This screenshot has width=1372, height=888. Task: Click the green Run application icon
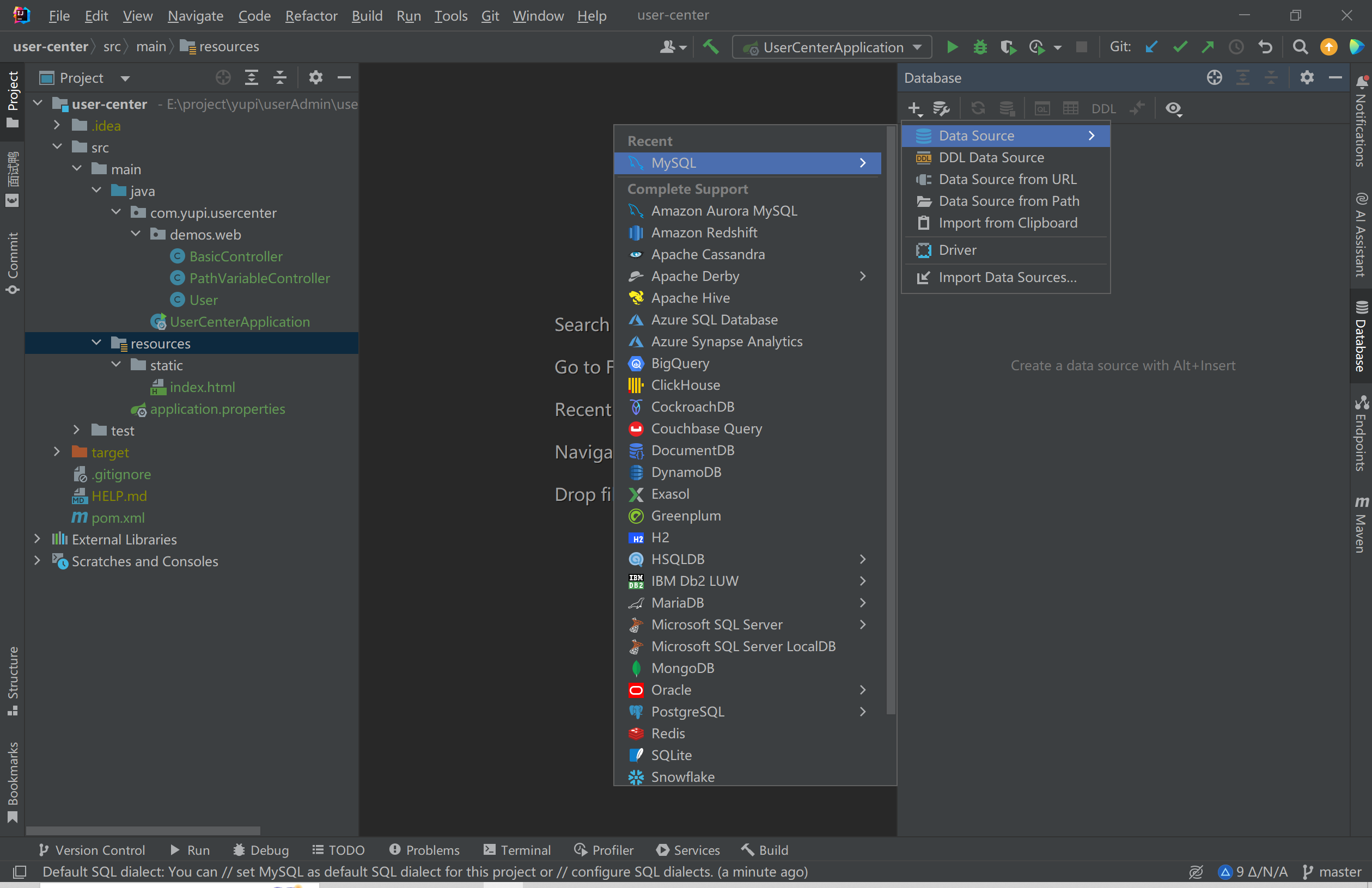pyautogui.click(x=952, y=47)
